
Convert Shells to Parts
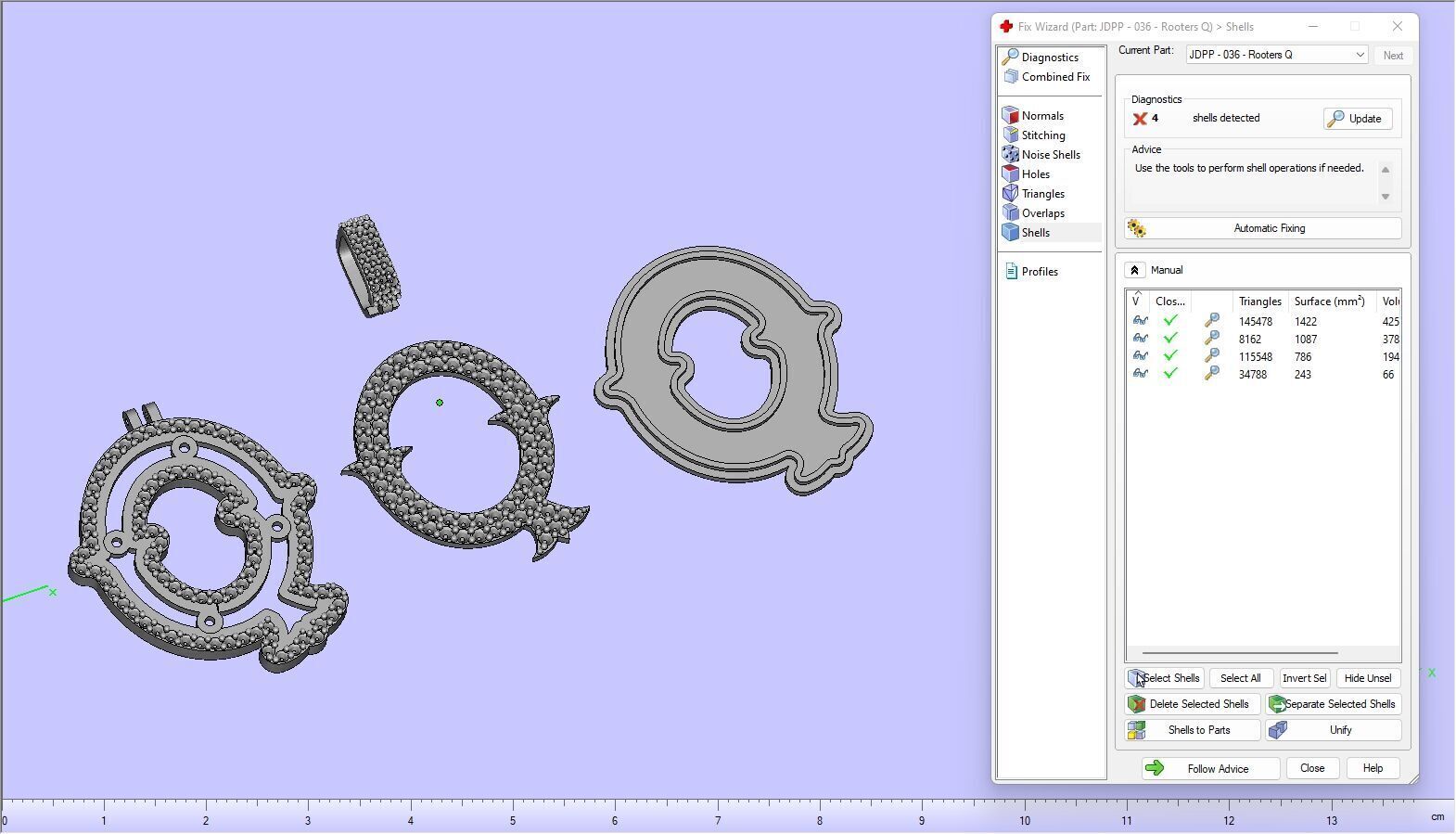tap(1193, 730)
